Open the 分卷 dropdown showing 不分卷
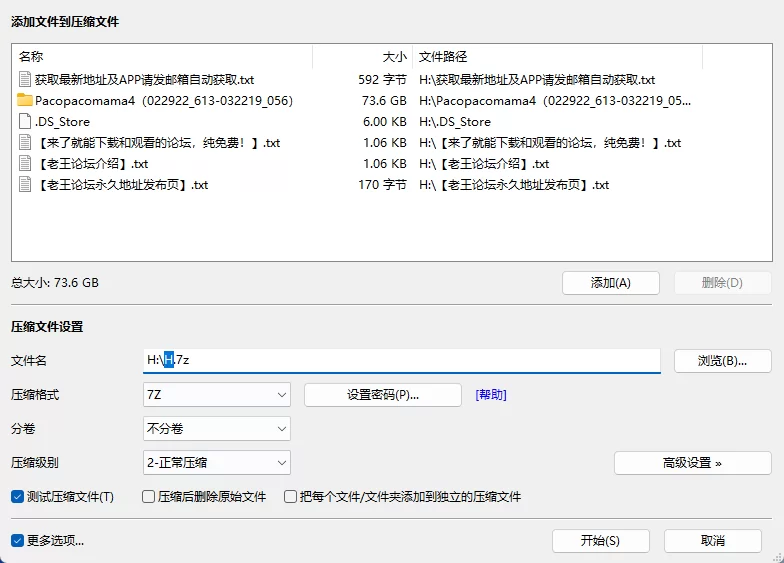 pyautogui.click(x=216, y=428)
